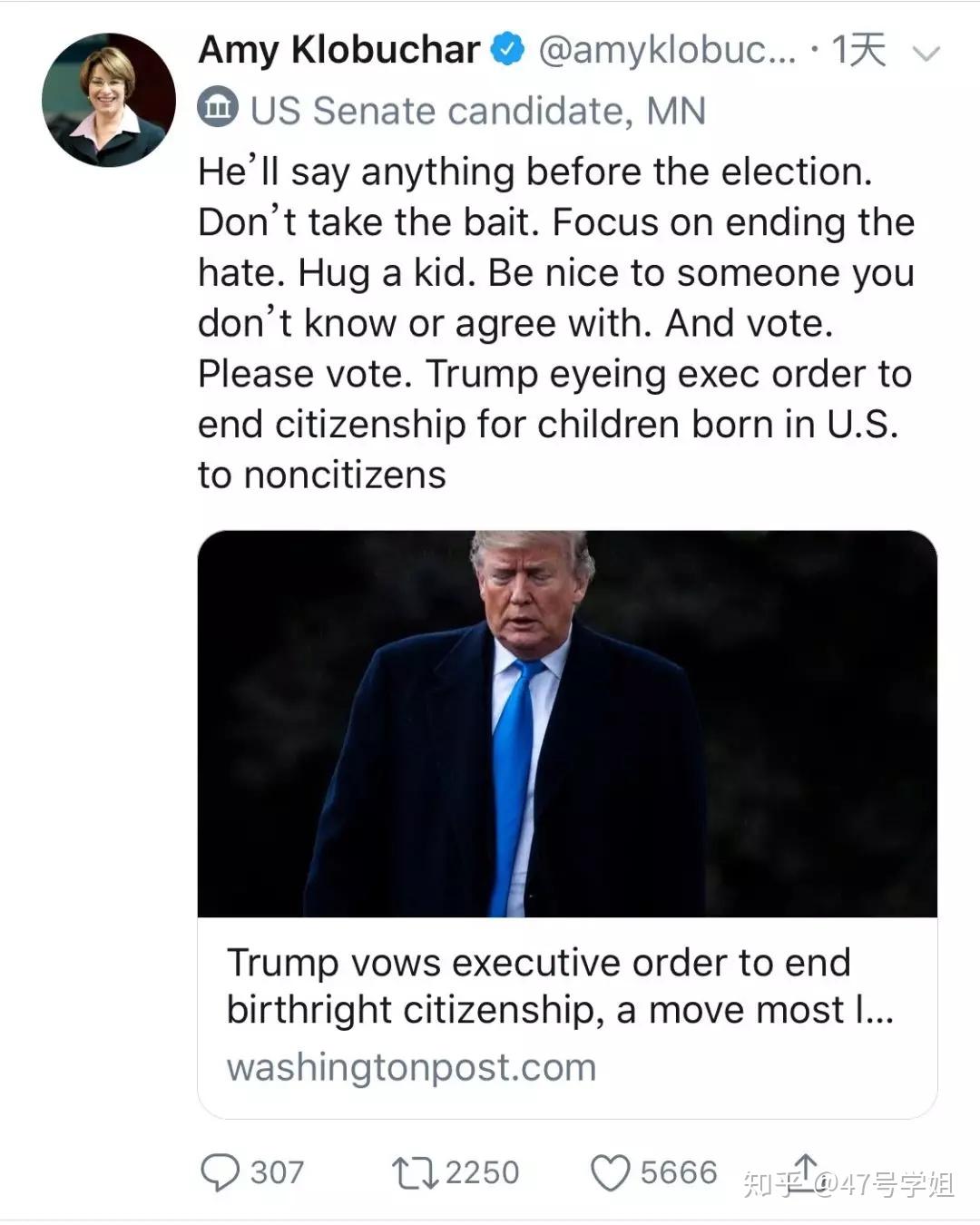View the 5666 likes count

(679, 1172)
